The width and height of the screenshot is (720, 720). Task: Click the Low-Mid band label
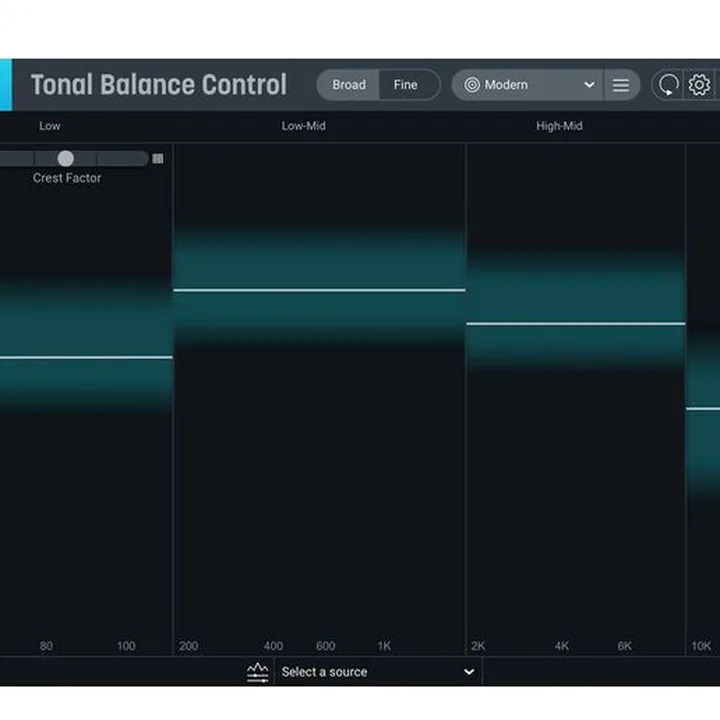pyautogui.click(x=304, y=126)
